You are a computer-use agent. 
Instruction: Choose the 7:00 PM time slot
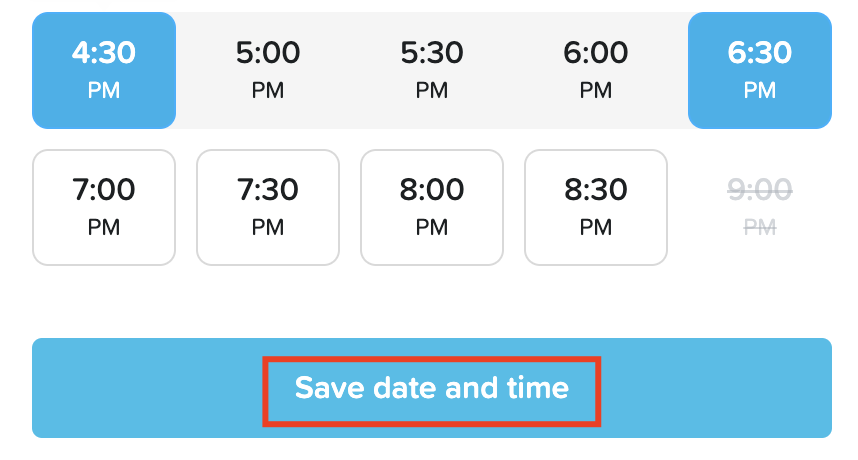click(x=104, y=207)
